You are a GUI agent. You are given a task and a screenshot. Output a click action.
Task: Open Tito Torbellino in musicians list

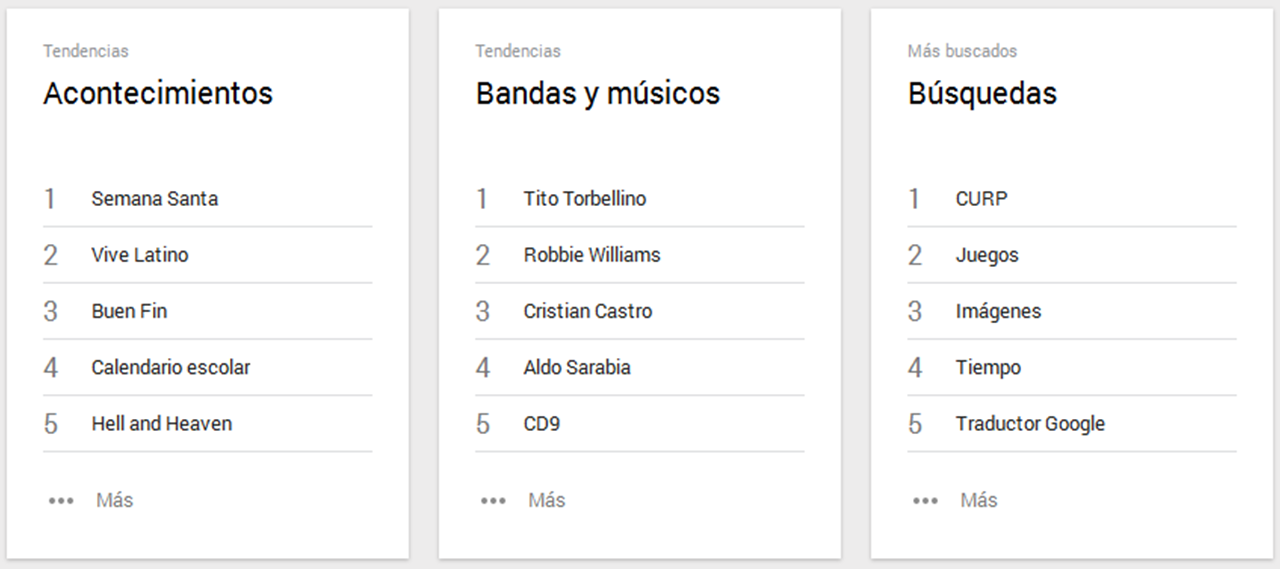(584, 199)
